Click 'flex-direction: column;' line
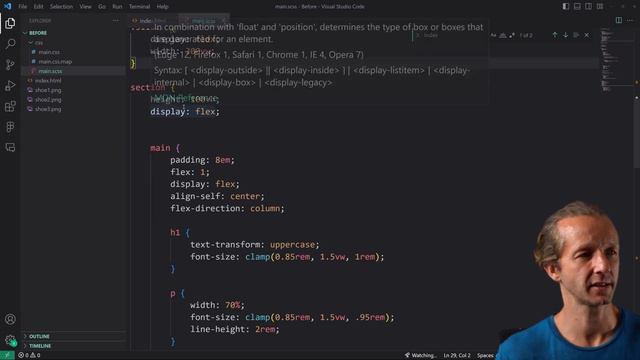 227,208
